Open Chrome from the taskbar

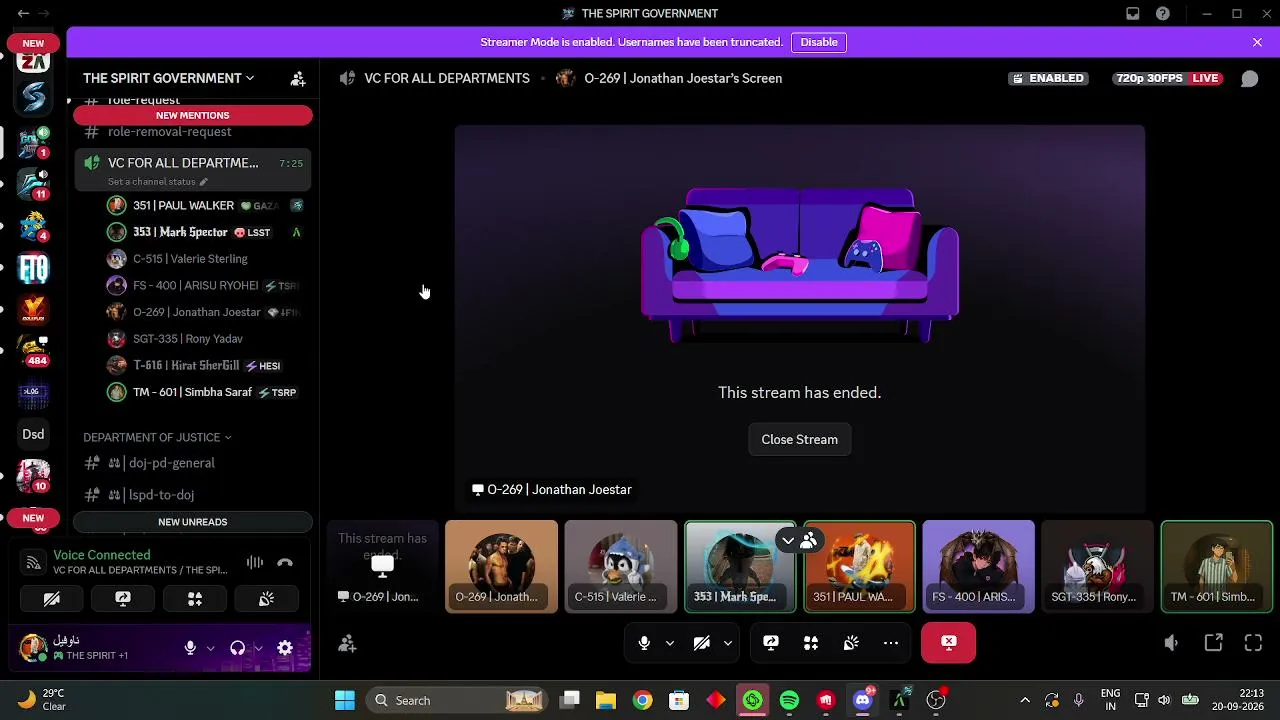(x=642, y=700)
